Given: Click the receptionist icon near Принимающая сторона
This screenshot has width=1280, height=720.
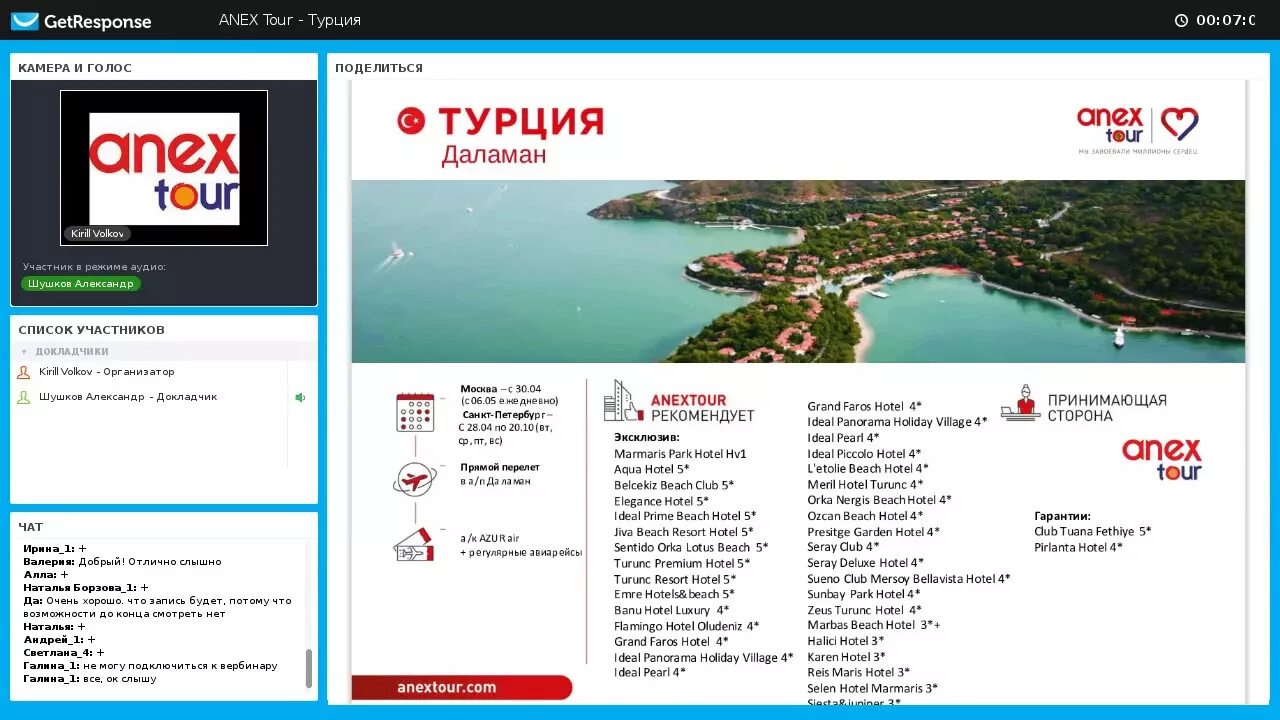Looking at the screenshot, I should (1020, 402).
